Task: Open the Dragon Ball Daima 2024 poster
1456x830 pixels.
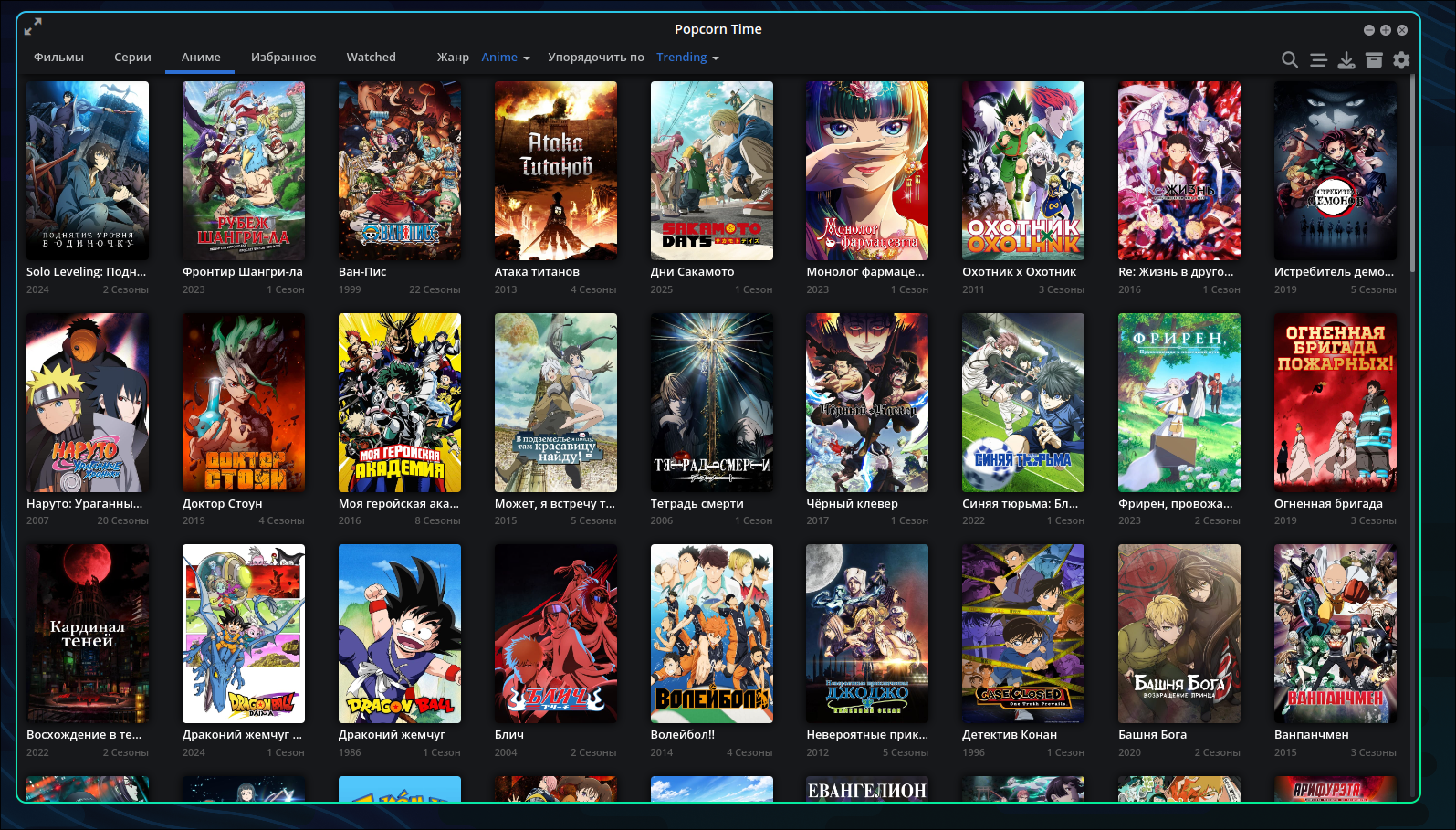Action: coord(244,634)
